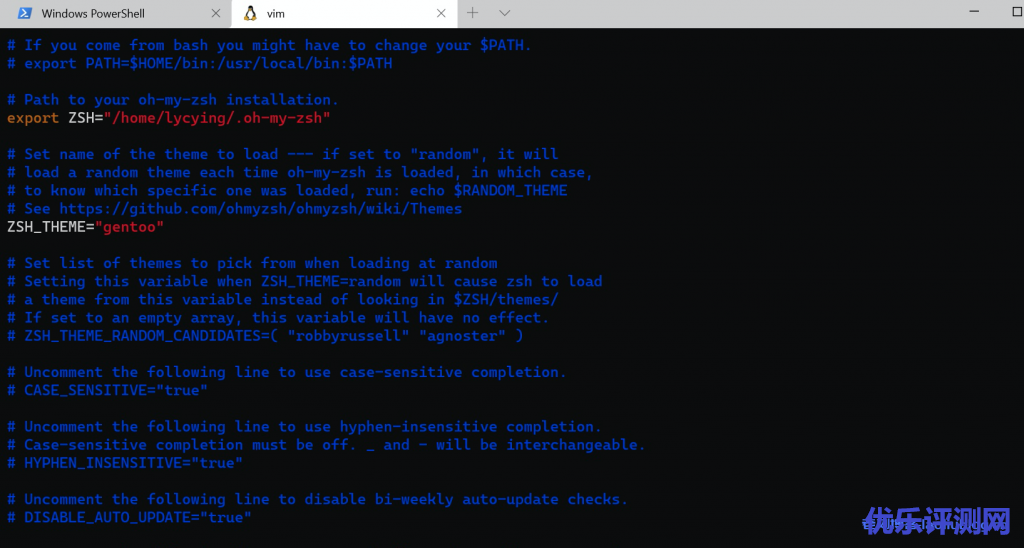
Task: Click the DISABLE_AUTO_UPDATE="true" commented line
Action: (x=137, y=517)
